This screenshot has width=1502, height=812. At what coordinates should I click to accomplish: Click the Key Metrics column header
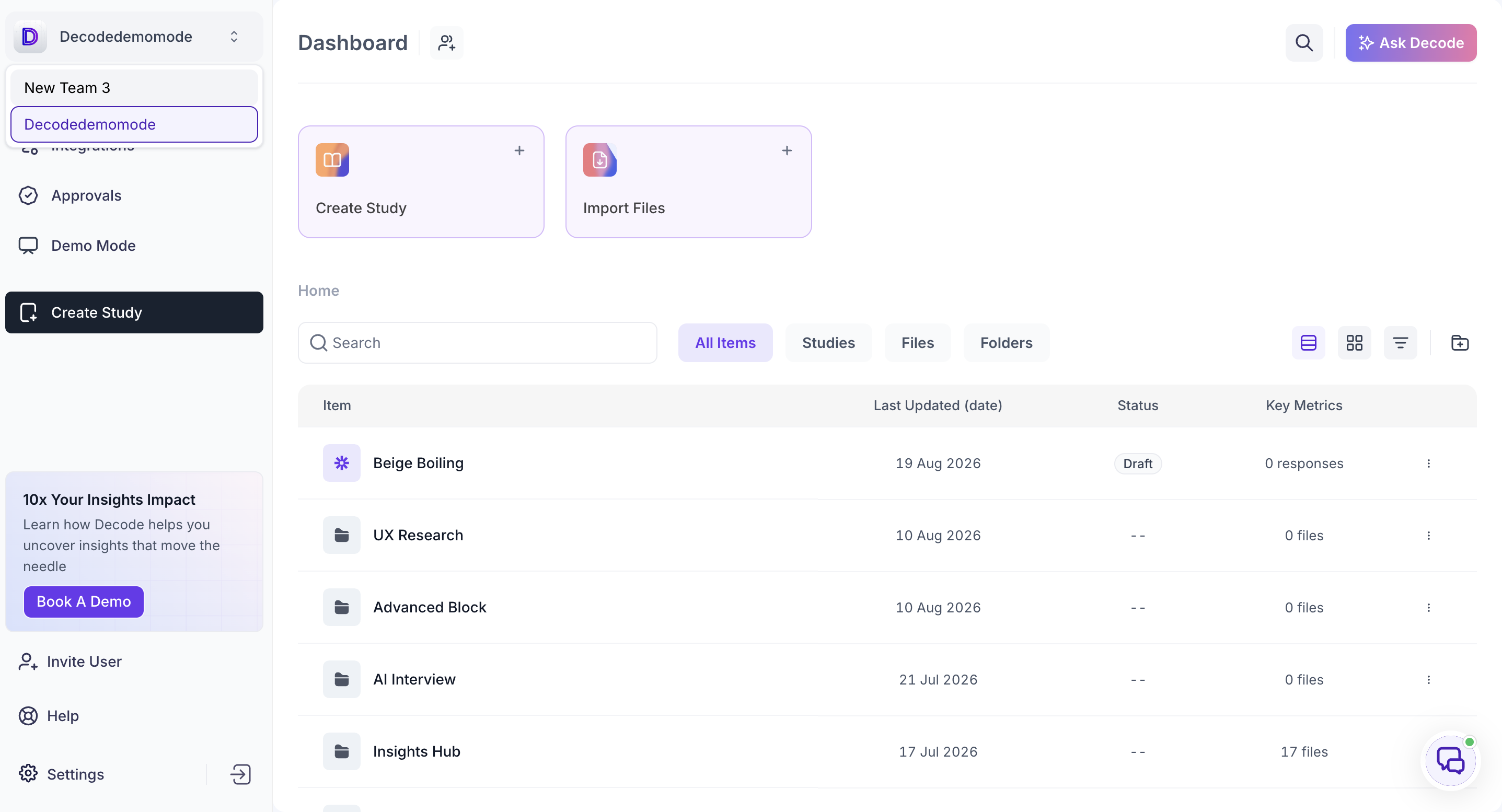1304,405
